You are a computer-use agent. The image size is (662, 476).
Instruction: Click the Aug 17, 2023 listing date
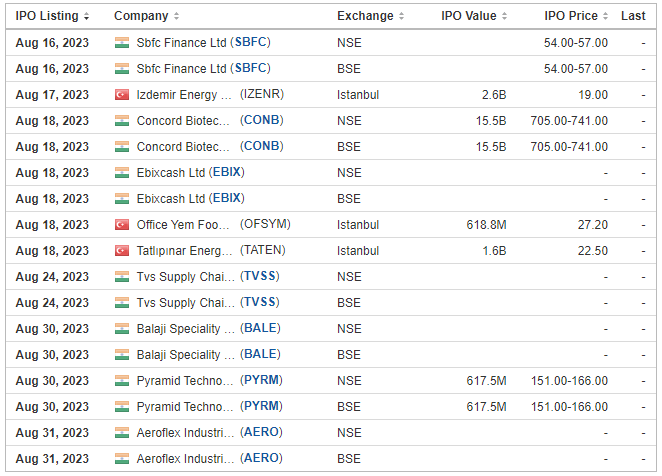tap(52, 95)
